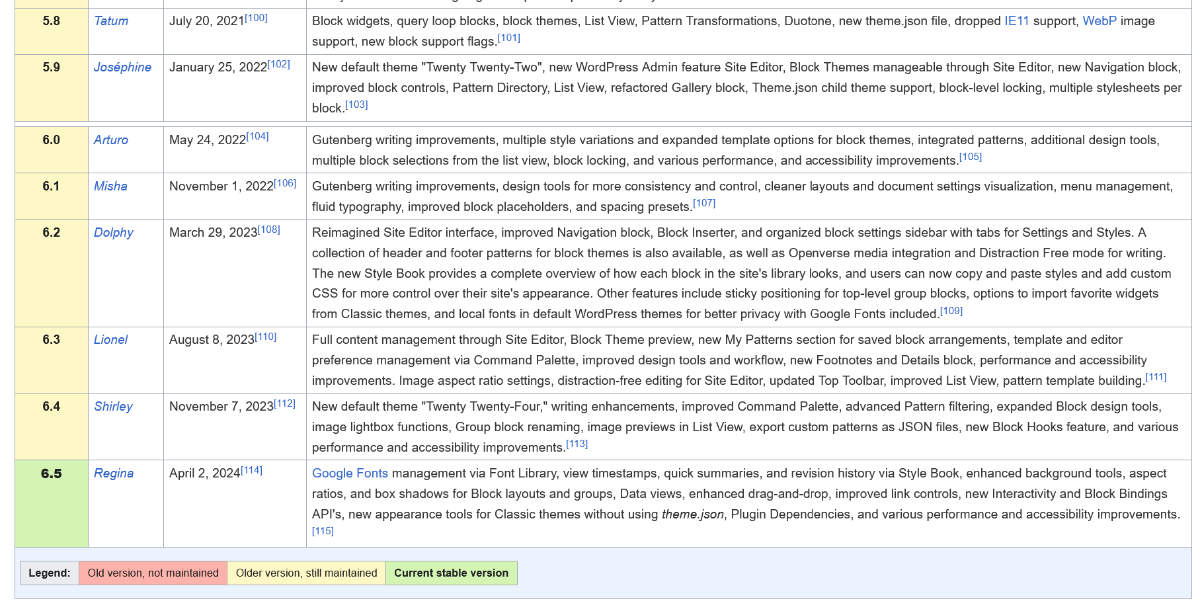The width and height of the screenshot is (1200, 615).
Task: Open citation 112 next to November 7, 2023
Action: click(x=284, y=402)
